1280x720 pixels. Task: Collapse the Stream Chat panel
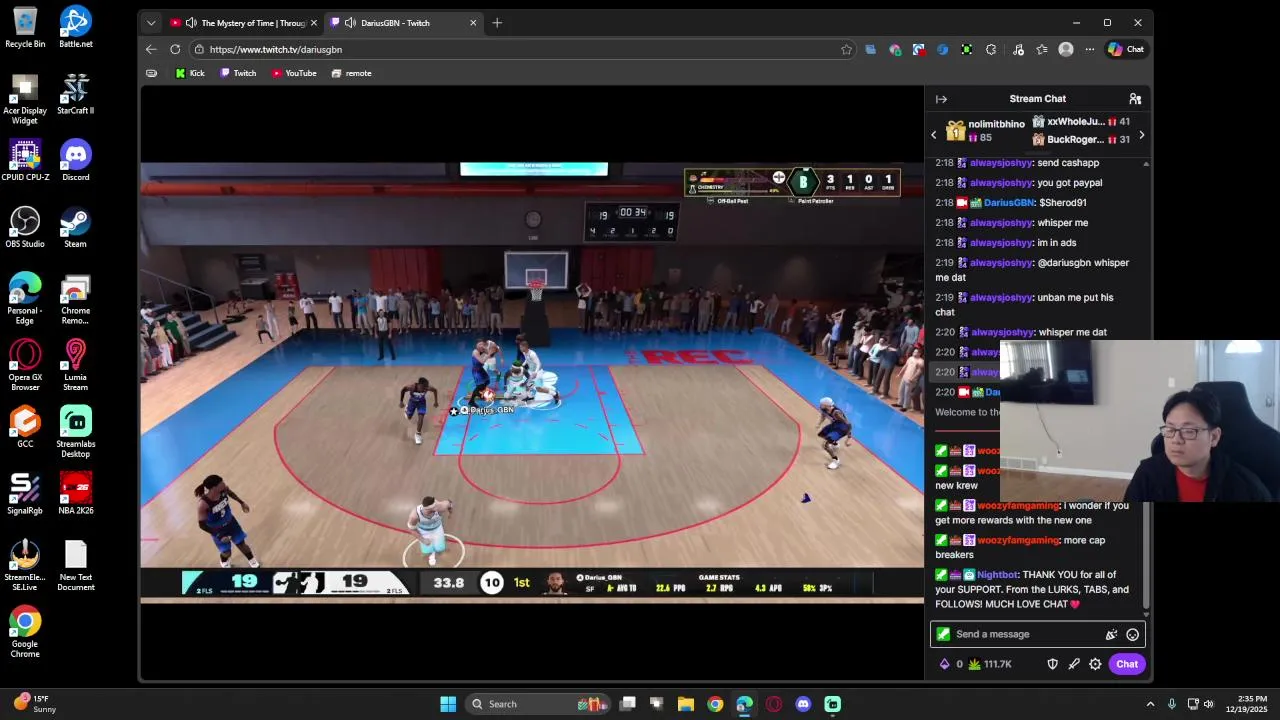click(x=941, y=99)
